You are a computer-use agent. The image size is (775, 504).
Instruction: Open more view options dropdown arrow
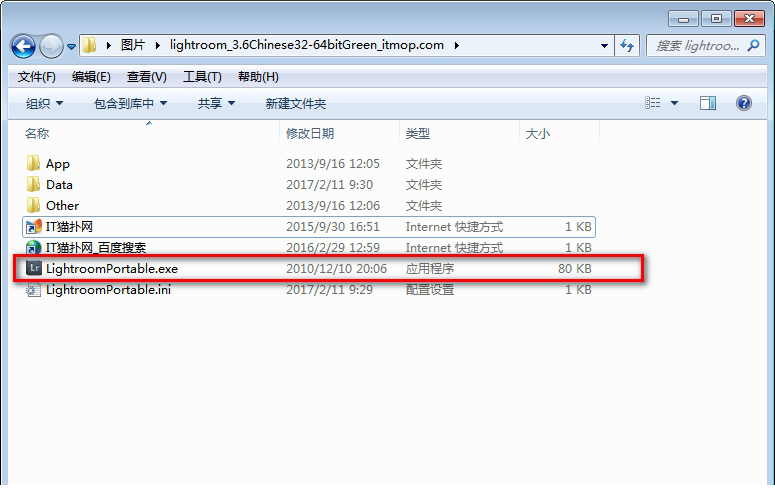(x=674, y=103)
